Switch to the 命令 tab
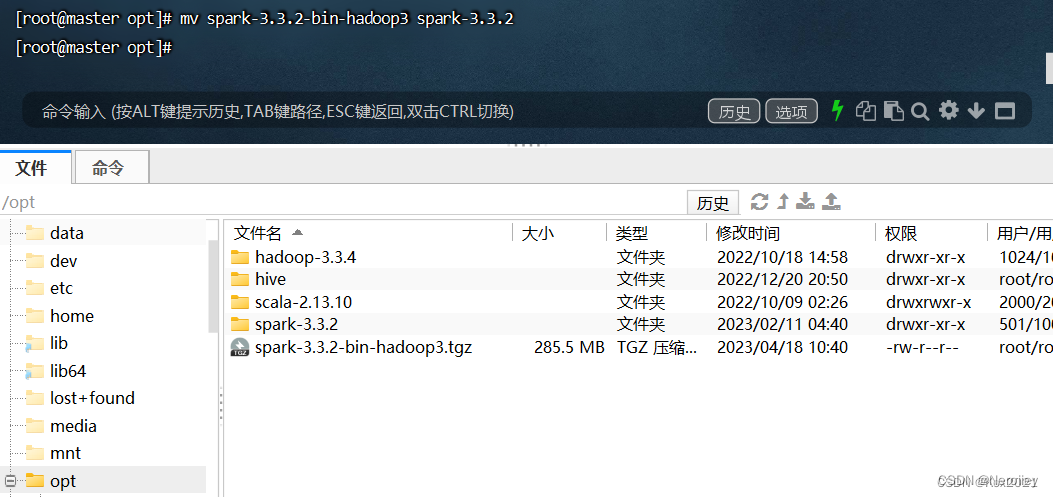The height and width of the screenshot is (497, 1053). (111, 168)
